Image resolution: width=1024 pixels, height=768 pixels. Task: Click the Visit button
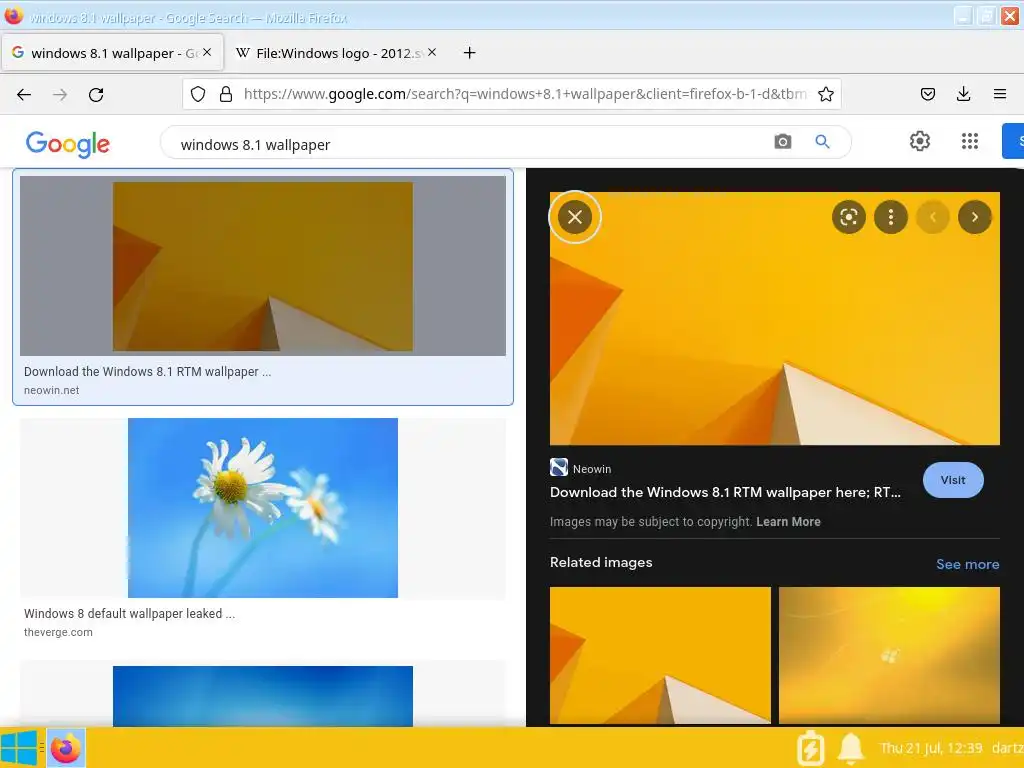953,480
